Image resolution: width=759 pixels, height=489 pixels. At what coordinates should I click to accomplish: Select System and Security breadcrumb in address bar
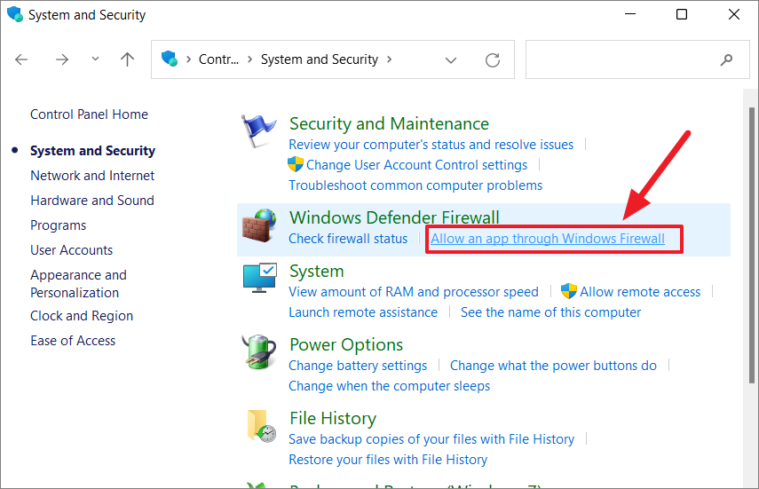(x=319, y=59)
